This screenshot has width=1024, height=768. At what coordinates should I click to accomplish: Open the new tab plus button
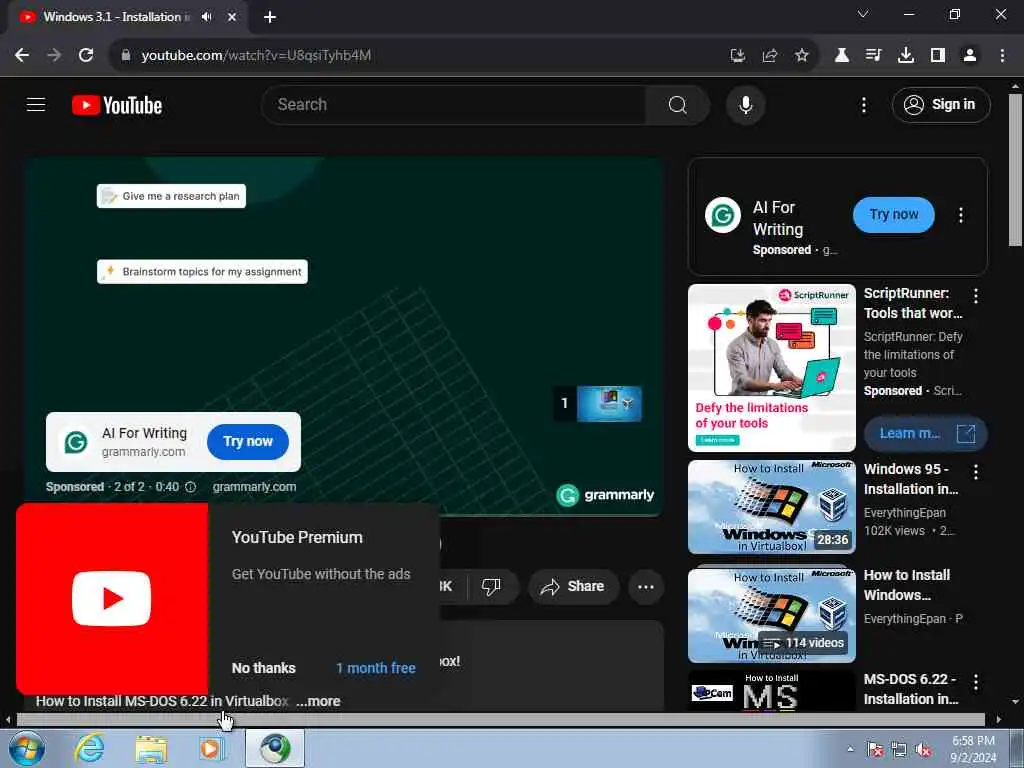coord(270,17)
